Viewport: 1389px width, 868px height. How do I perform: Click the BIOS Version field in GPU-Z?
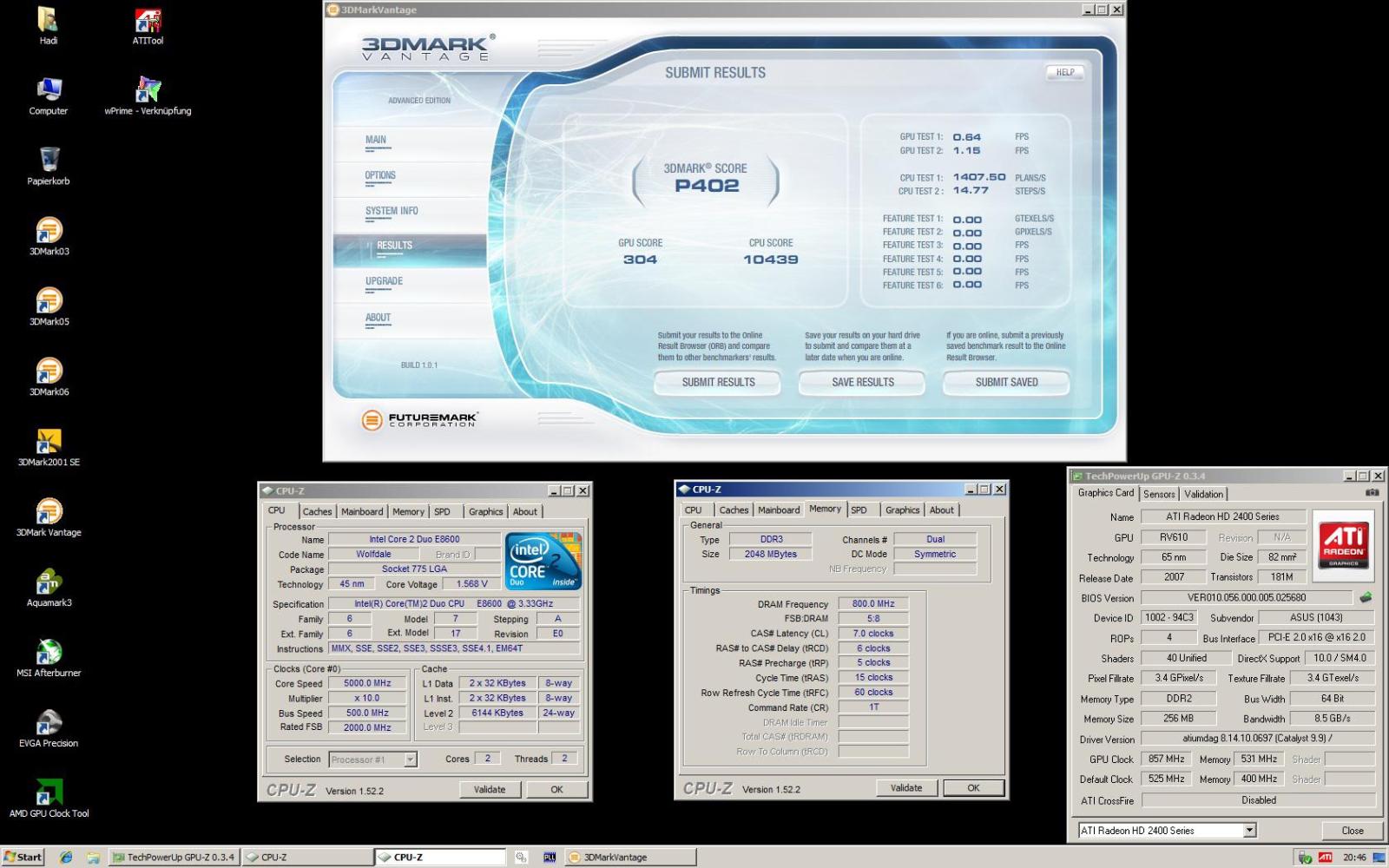[1246, 598]
